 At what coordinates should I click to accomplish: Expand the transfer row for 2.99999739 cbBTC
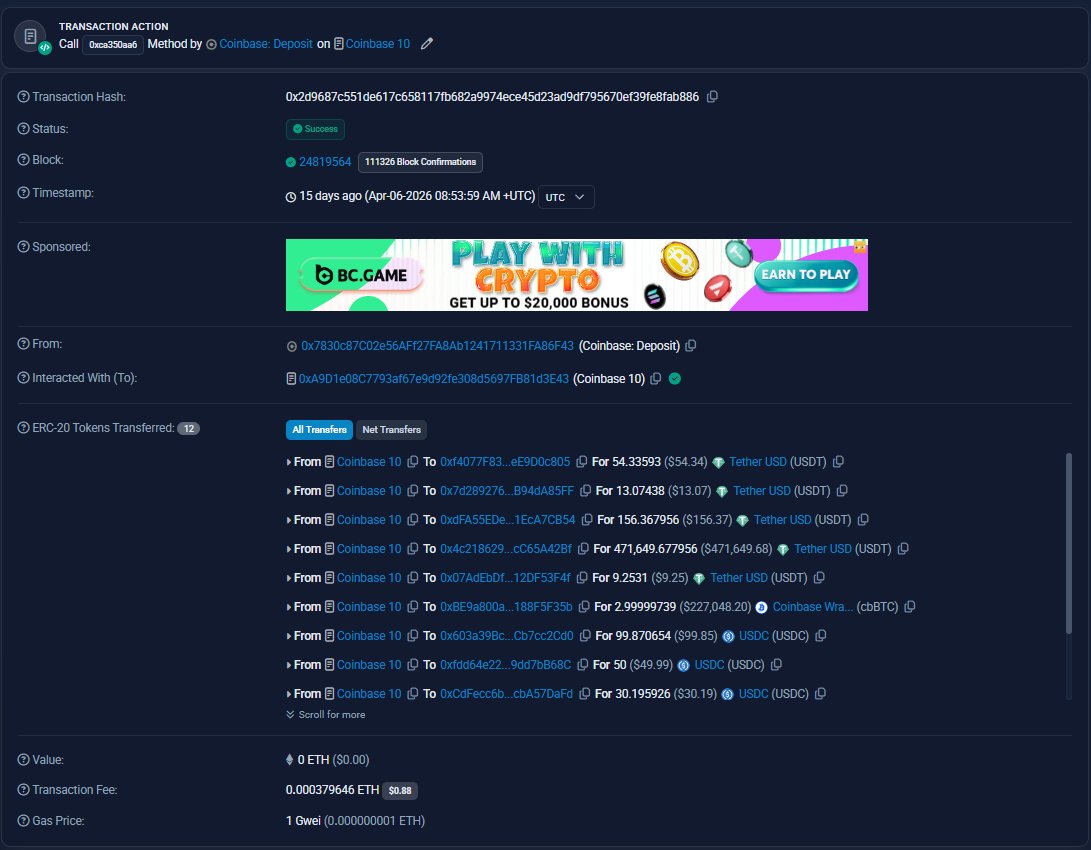[289, 607]
